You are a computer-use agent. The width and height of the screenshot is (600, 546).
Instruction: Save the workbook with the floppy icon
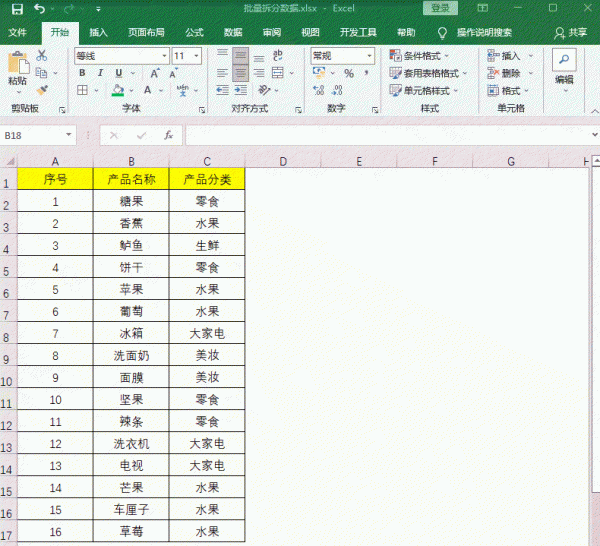[x=17, y=8]
